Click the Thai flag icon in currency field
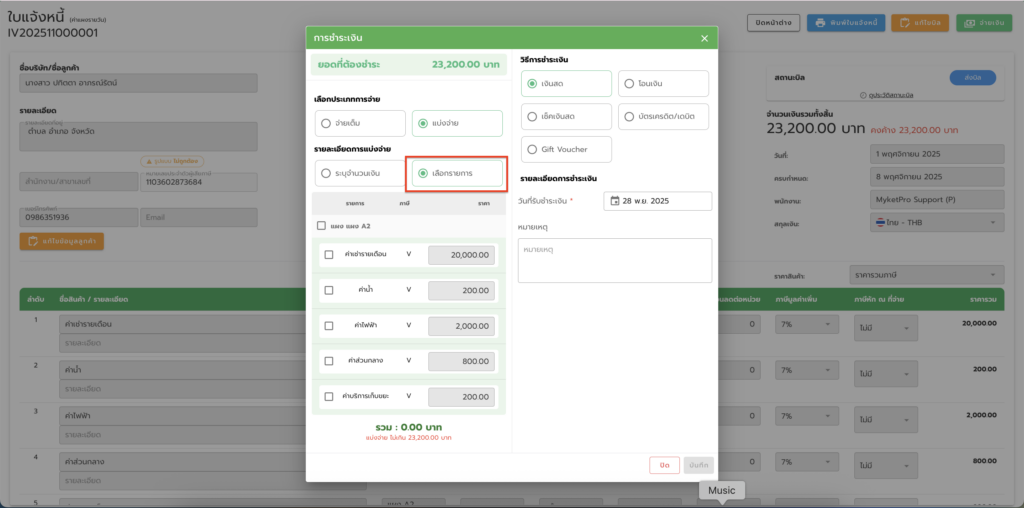Image resolution: width=1024 pixels, height=508 pixels. [879, 221]
